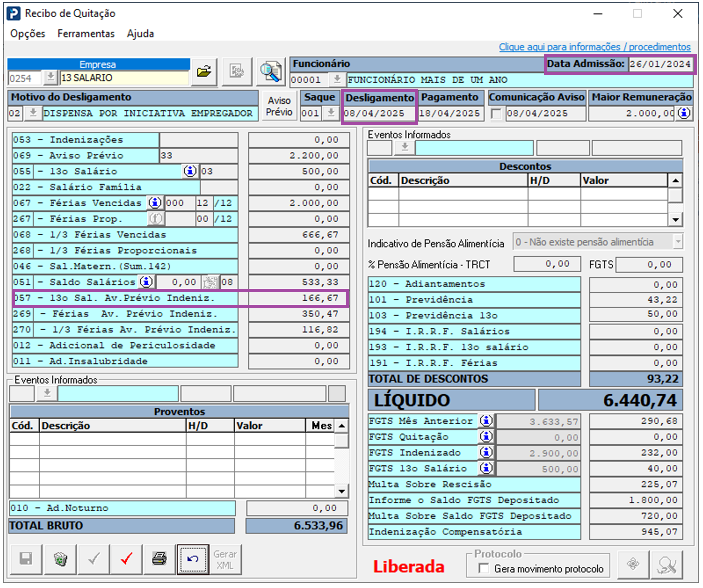Click the document magnifier search icon

coord(270,71)
